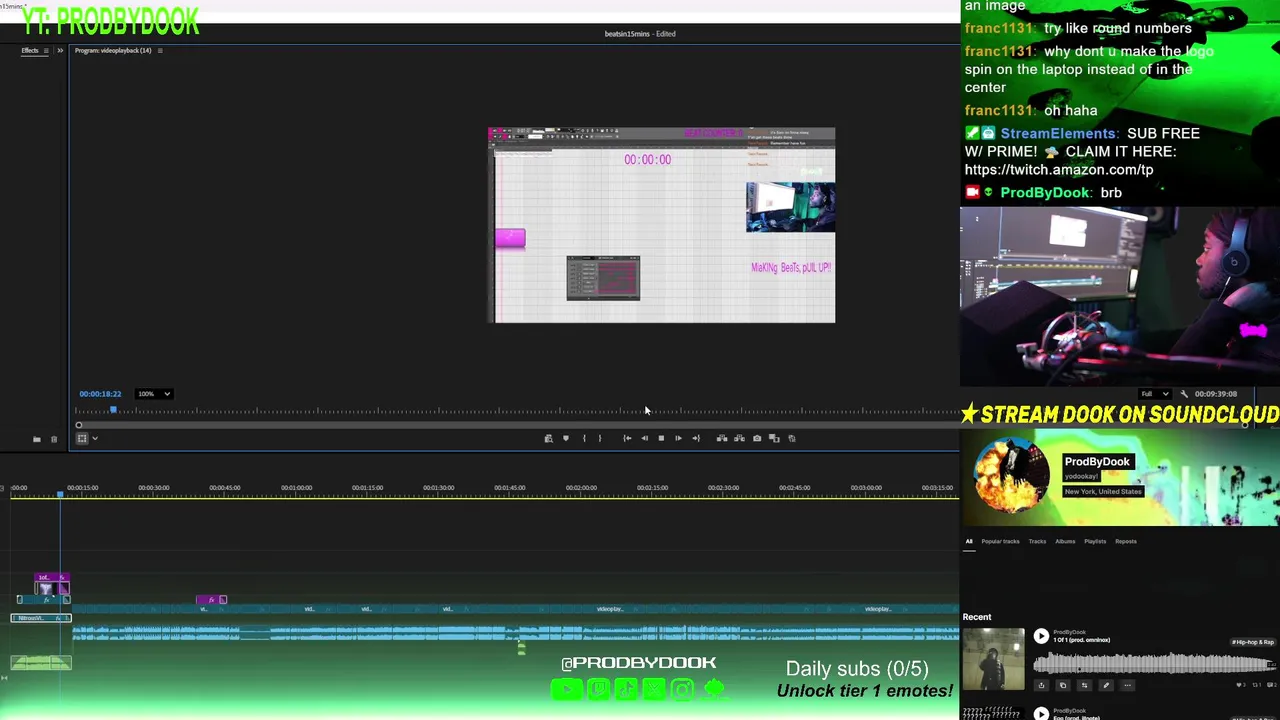Select the small purple fx clip near 00:00:45:00

[x=211, y=600]
